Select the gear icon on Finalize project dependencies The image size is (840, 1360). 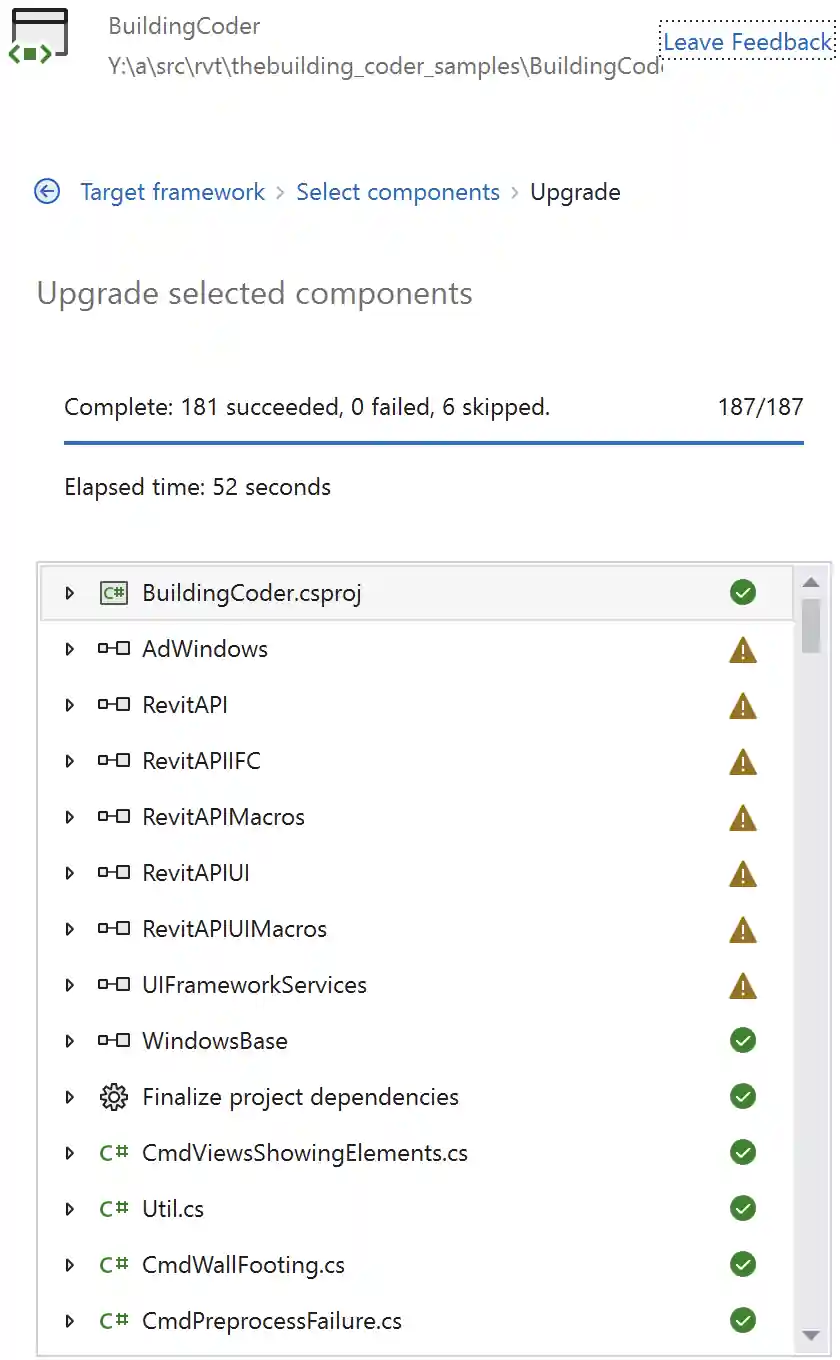(x=113, y=1096)
